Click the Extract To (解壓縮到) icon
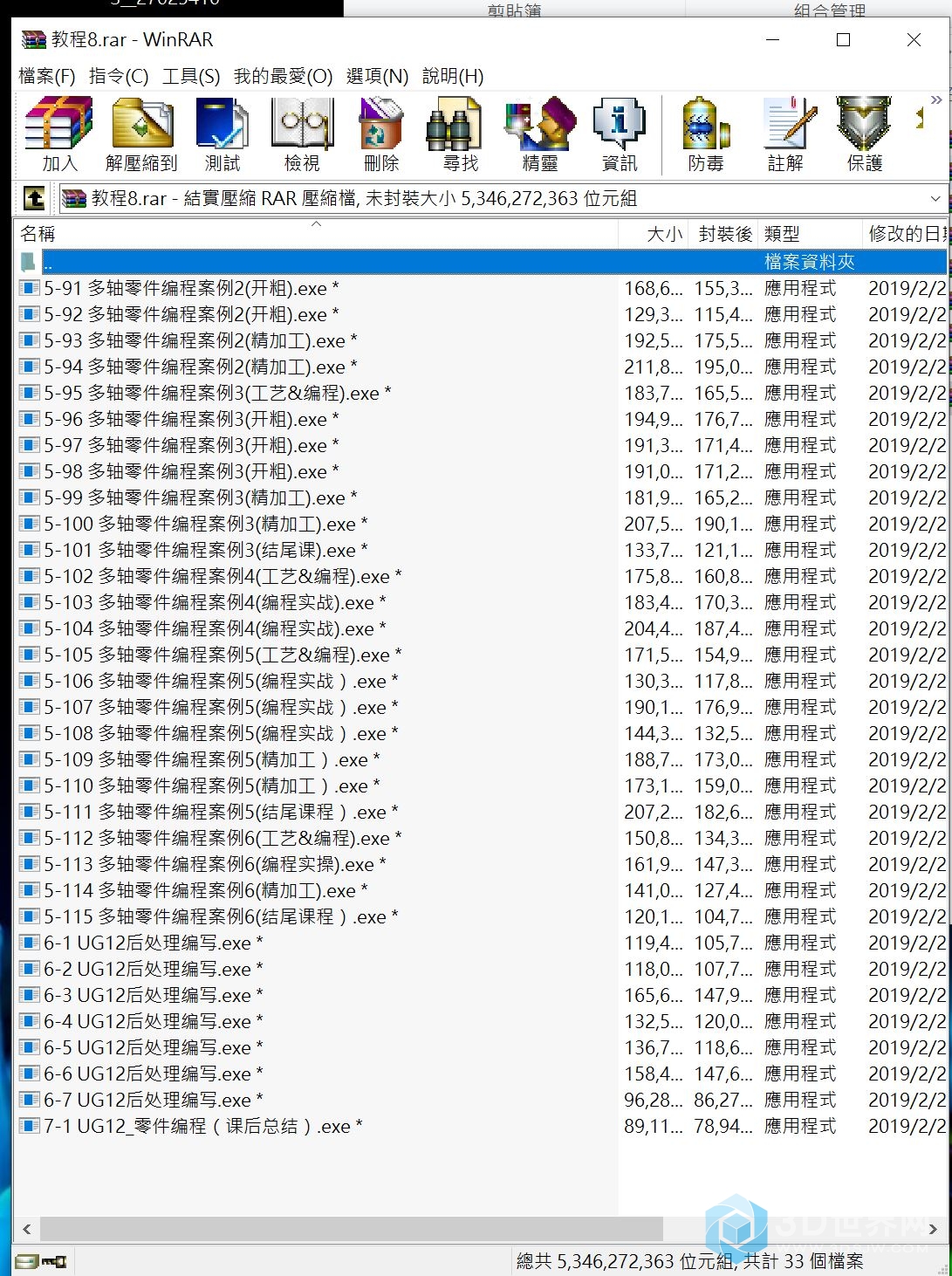The height and width of the screenshot is (1276, 952). (141, 134)
